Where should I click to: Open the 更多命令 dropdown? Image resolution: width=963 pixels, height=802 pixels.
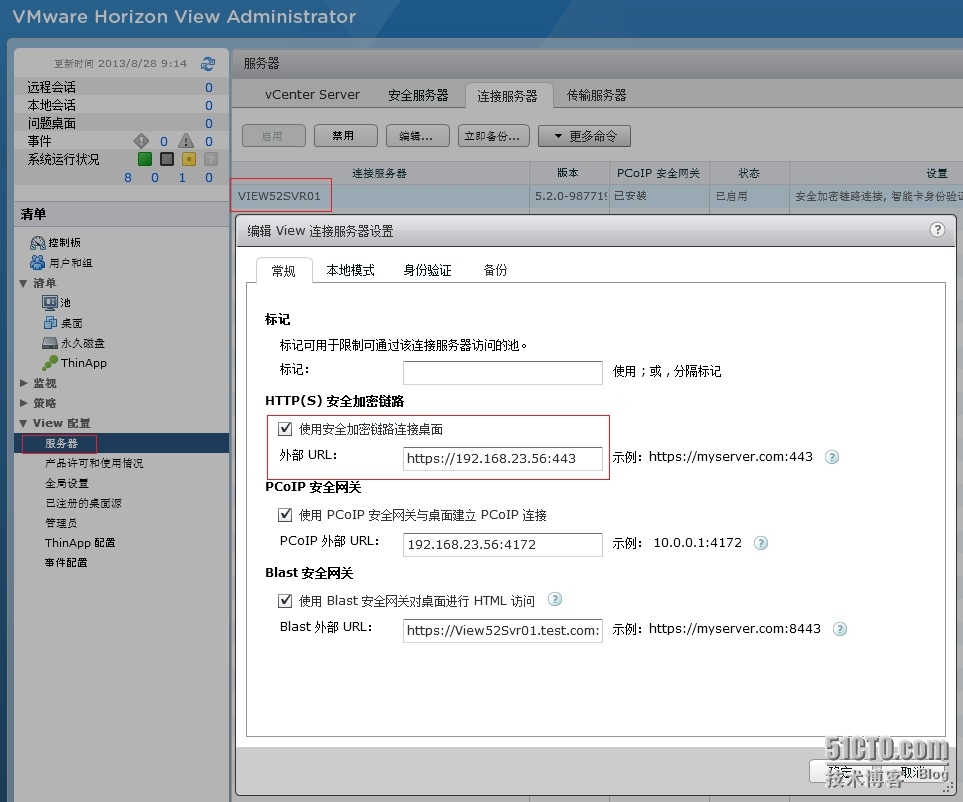[x=584, y=136]
